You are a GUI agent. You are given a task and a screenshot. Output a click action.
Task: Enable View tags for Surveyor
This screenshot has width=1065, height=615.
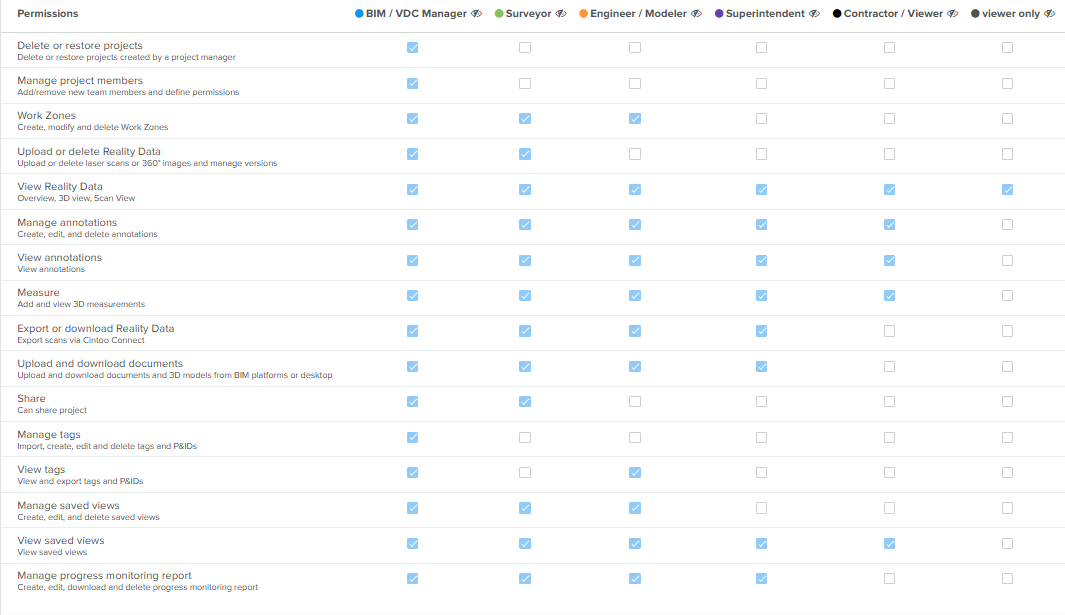pyautogui.click(x=525, y=472)
